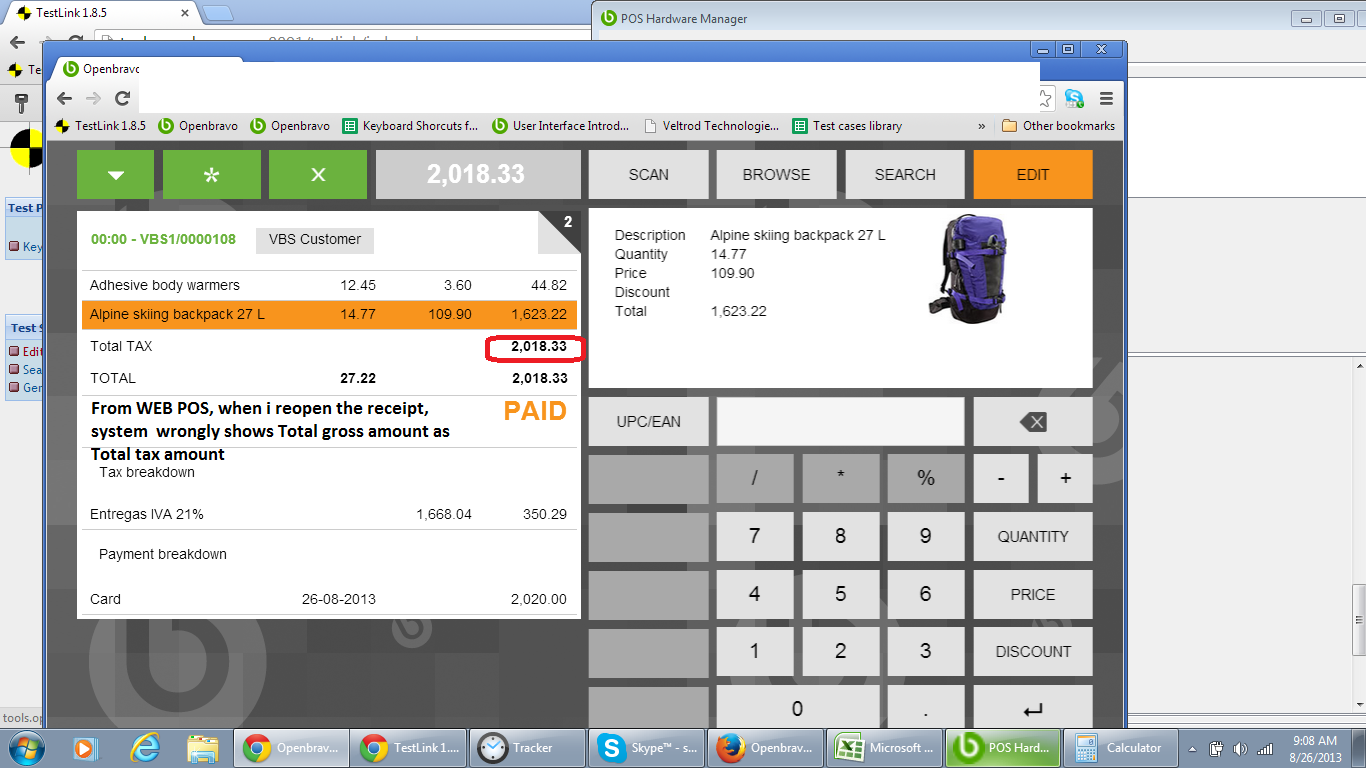Open Windows Explorer from the taskbar
1366x768 pixels.
click(x=203, y=747)
